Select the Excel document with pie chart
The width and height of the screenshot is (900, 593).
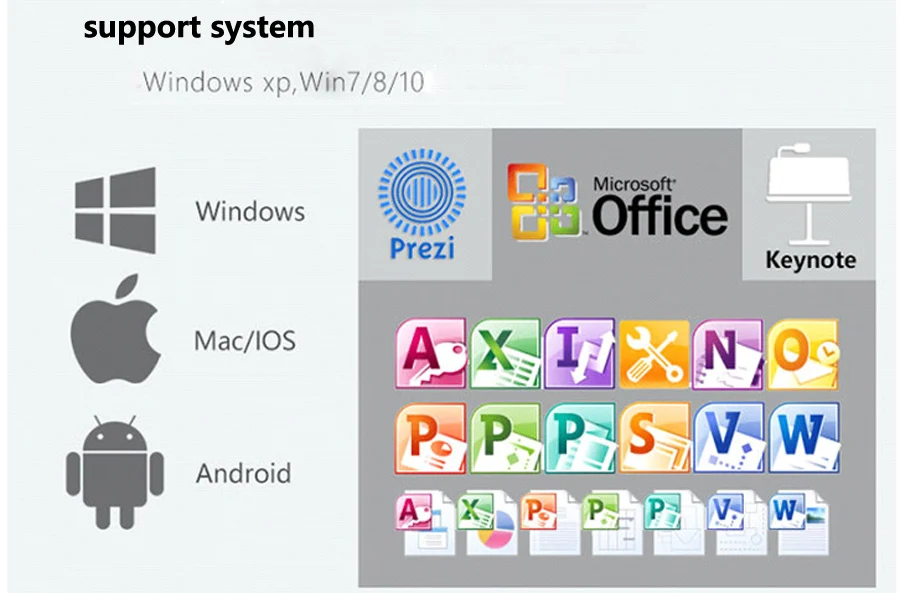coord(487,522)
